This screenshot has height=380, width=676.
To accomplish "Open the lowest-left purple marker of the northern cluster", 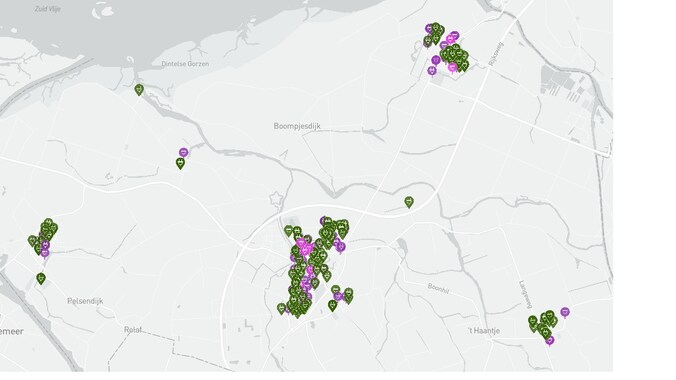I will coord(432,70).
